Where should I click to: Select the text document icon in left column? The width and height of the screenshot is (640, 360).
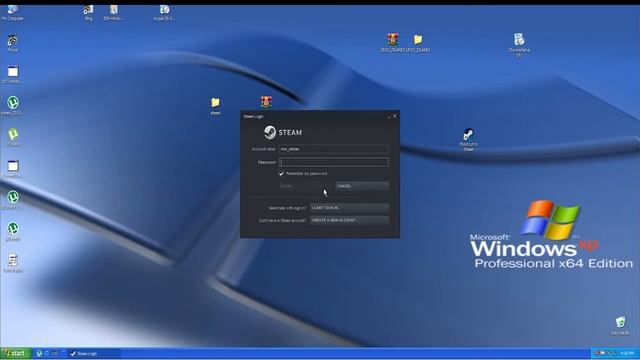tap(13, 263)
